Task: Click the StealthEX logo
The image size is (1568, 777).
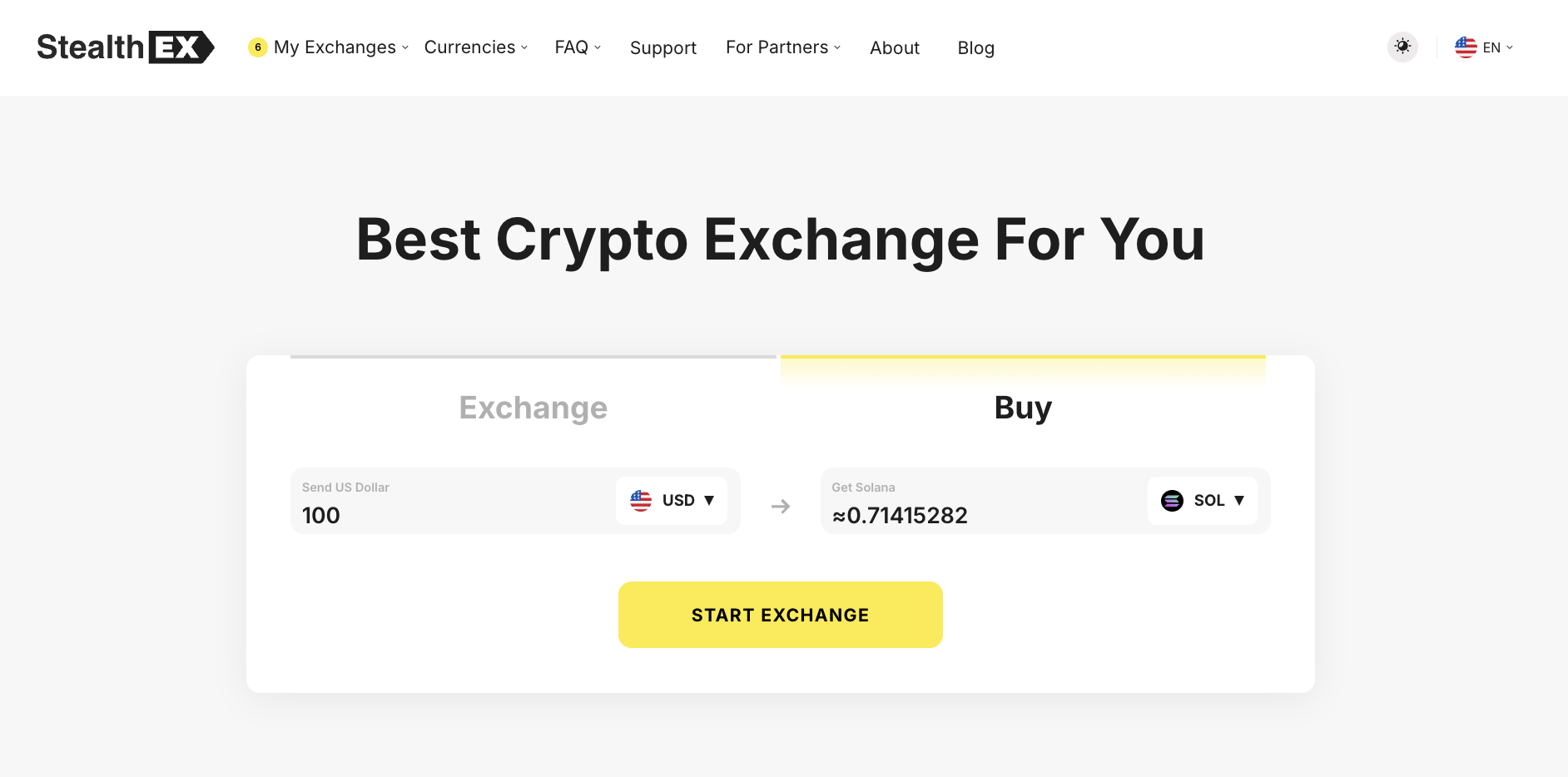Action: [125, 47]
